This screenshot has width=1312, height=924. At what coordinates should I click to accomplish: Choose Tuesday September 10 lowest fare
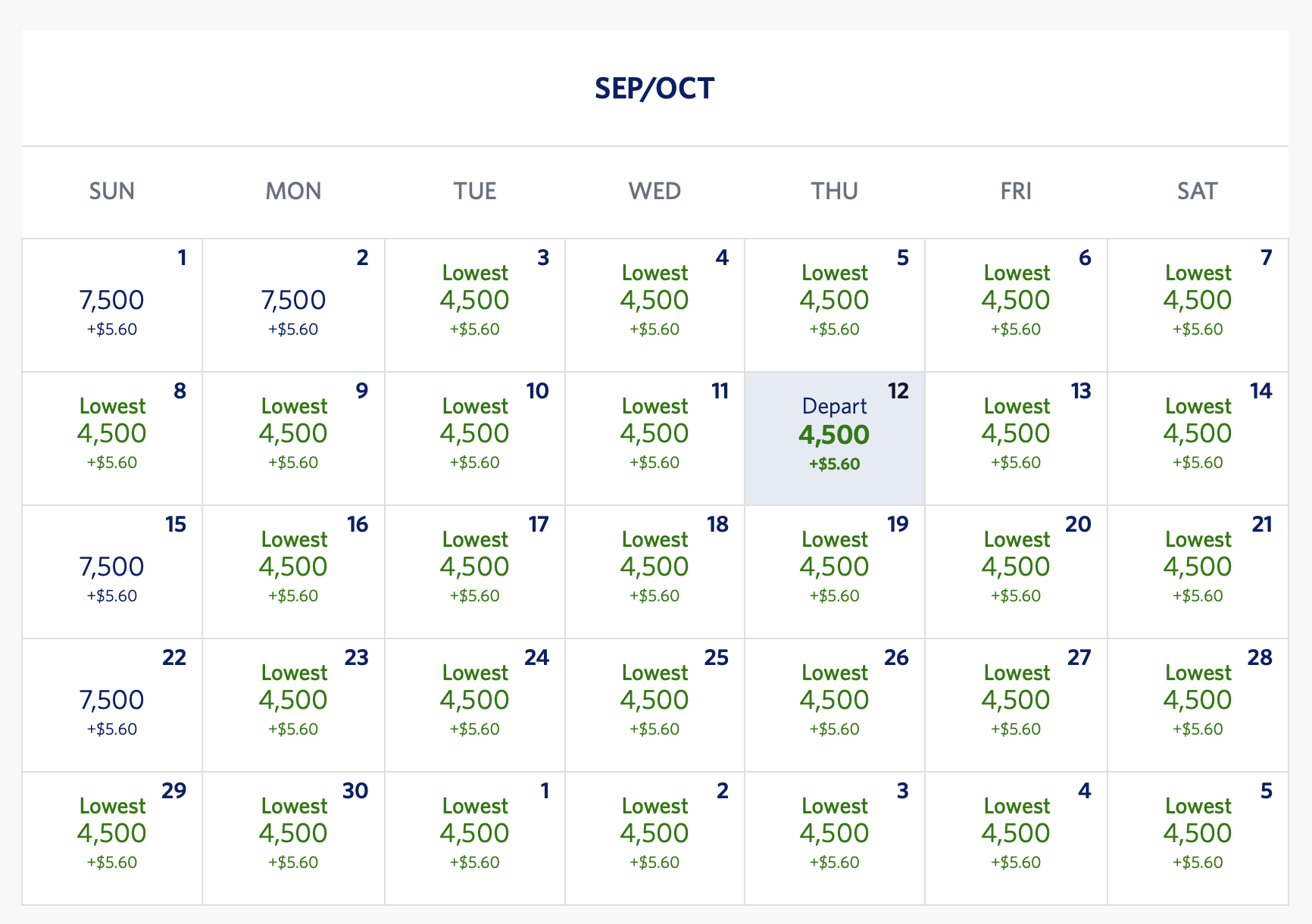click(x=475, y=439)
